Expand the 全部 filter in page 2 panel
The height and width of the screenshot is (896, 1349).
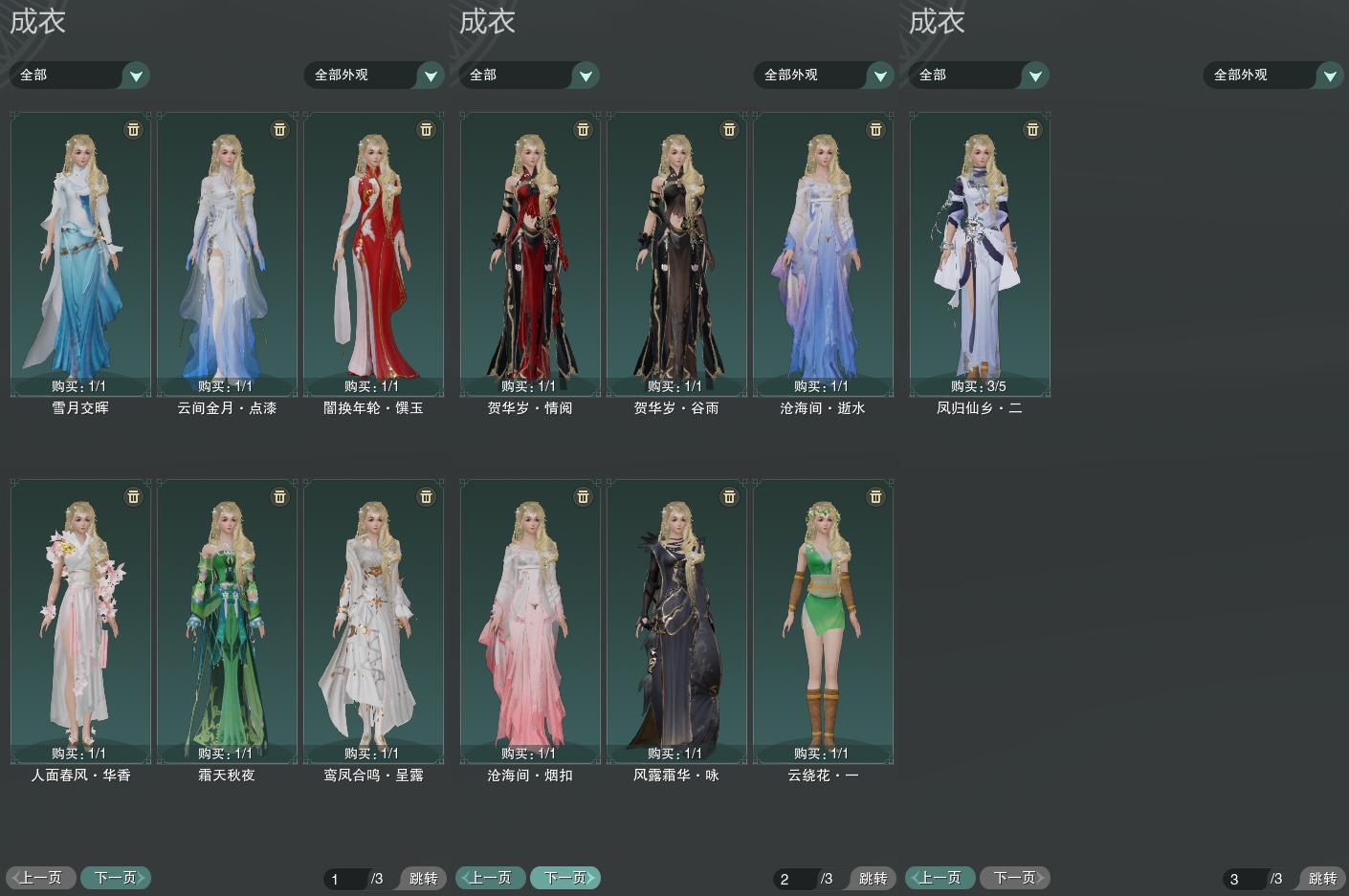point(529,75)
